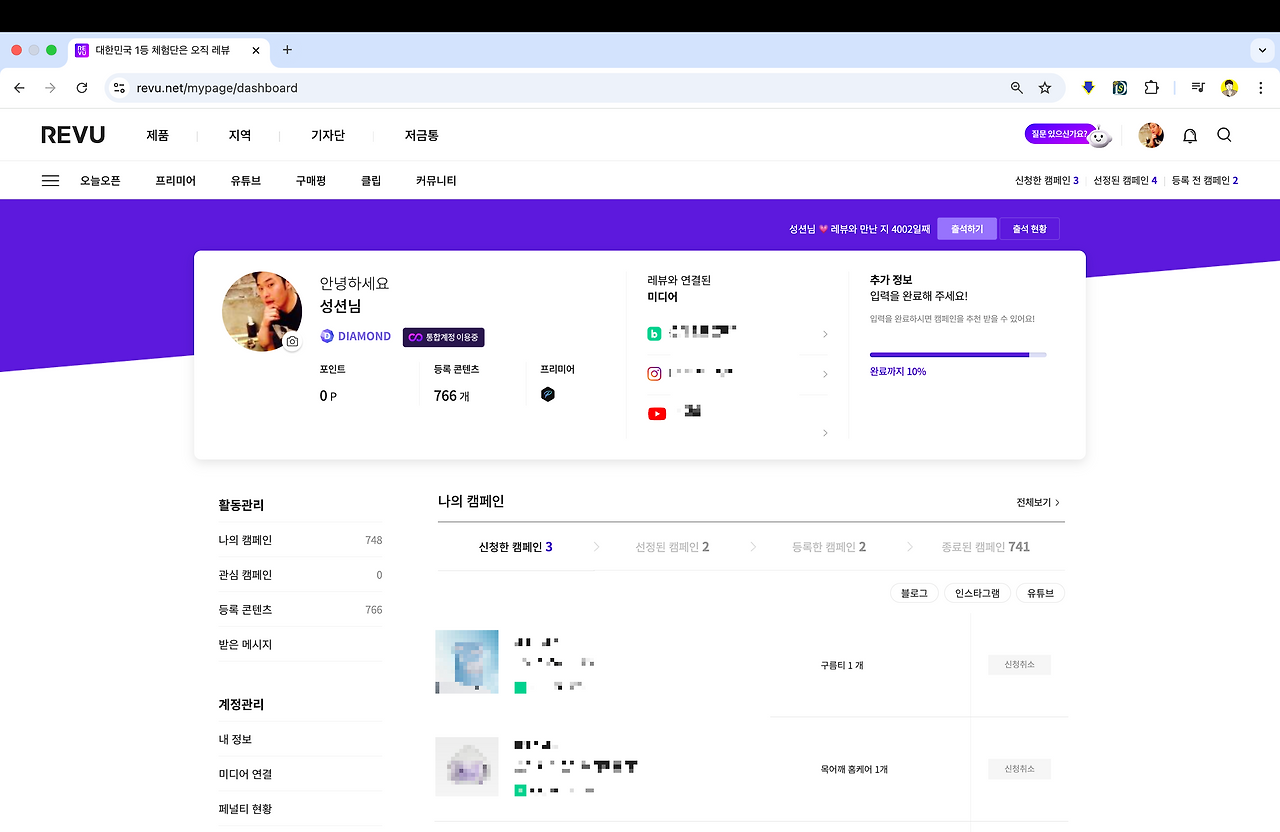1280x832 pixels.
Task: Toggle the 인스타그램 filter chip
Action: (977, 592)
